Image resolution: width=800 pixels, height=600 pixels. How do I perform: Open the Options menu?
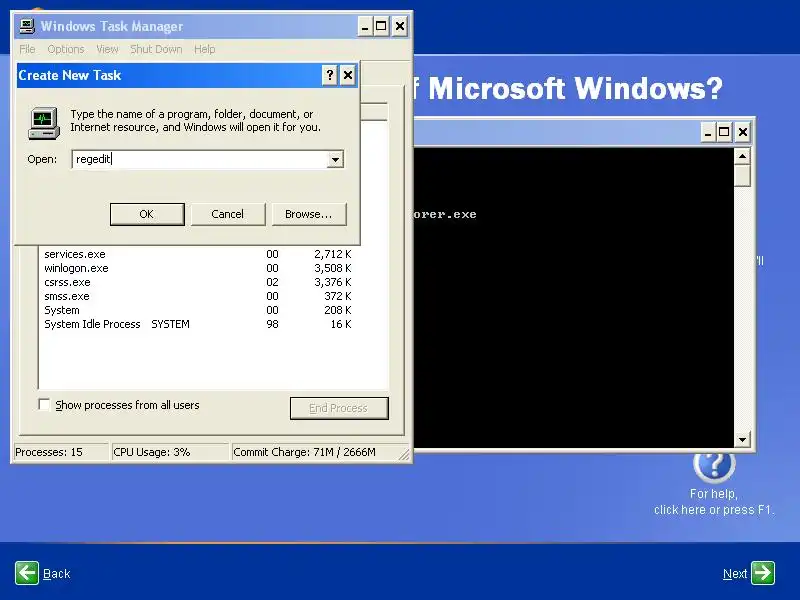pos(66,49)
